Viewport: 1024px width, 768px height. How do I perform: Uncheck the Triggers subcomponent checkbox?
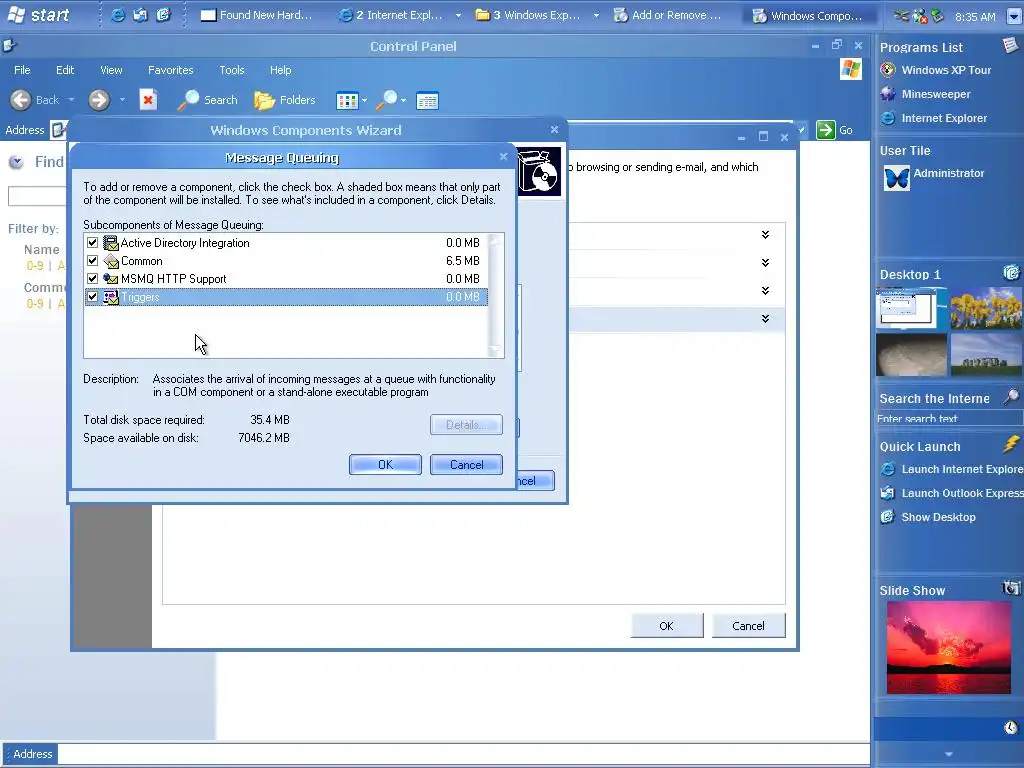click(x=92, y=297)
